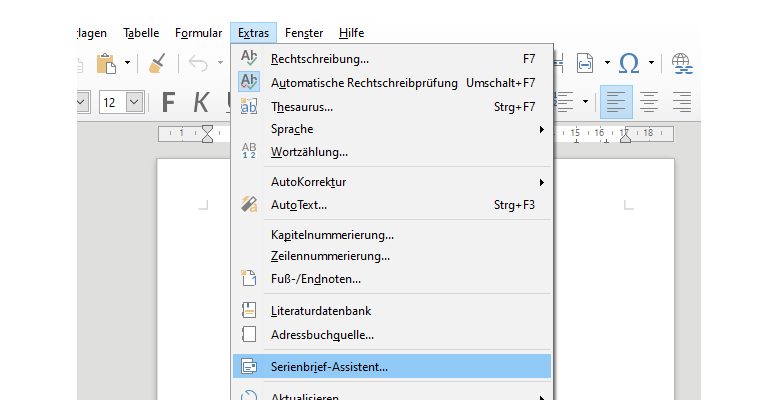Open the Fenster menu
Viewport: 768px width, 400px height.
(303, 33)
